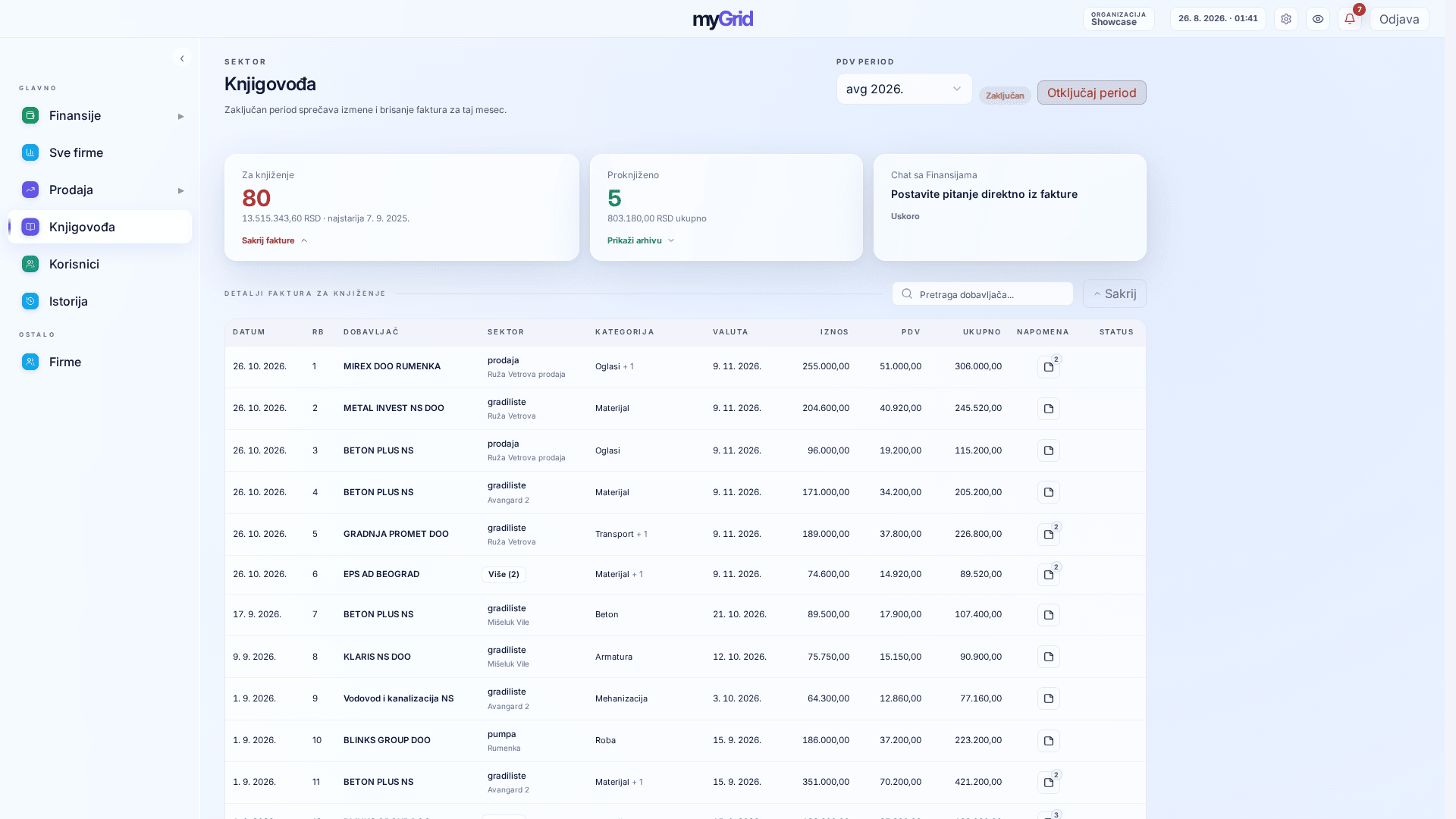Click the Istorija sidebar icon
The image size is (1456, 819).
tap(30, 301)
